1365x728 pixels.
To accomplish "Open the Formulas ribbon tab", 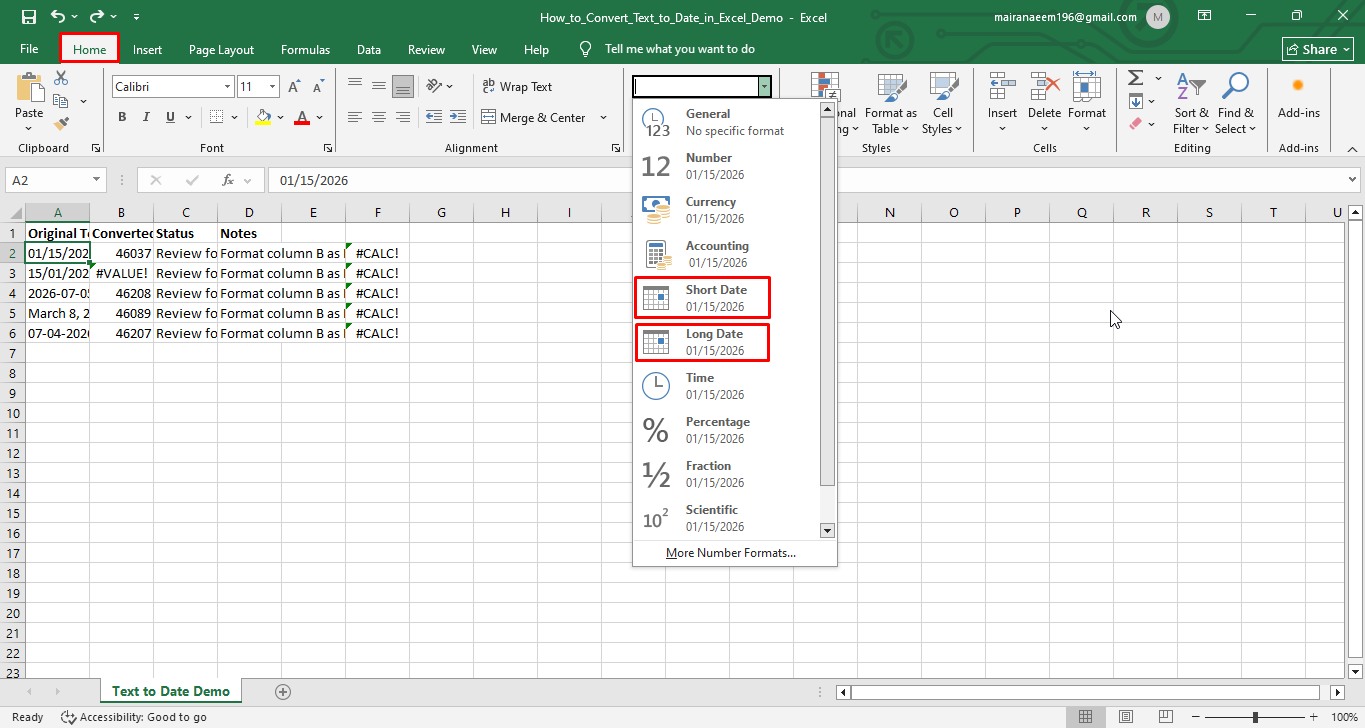I will 305,49.
